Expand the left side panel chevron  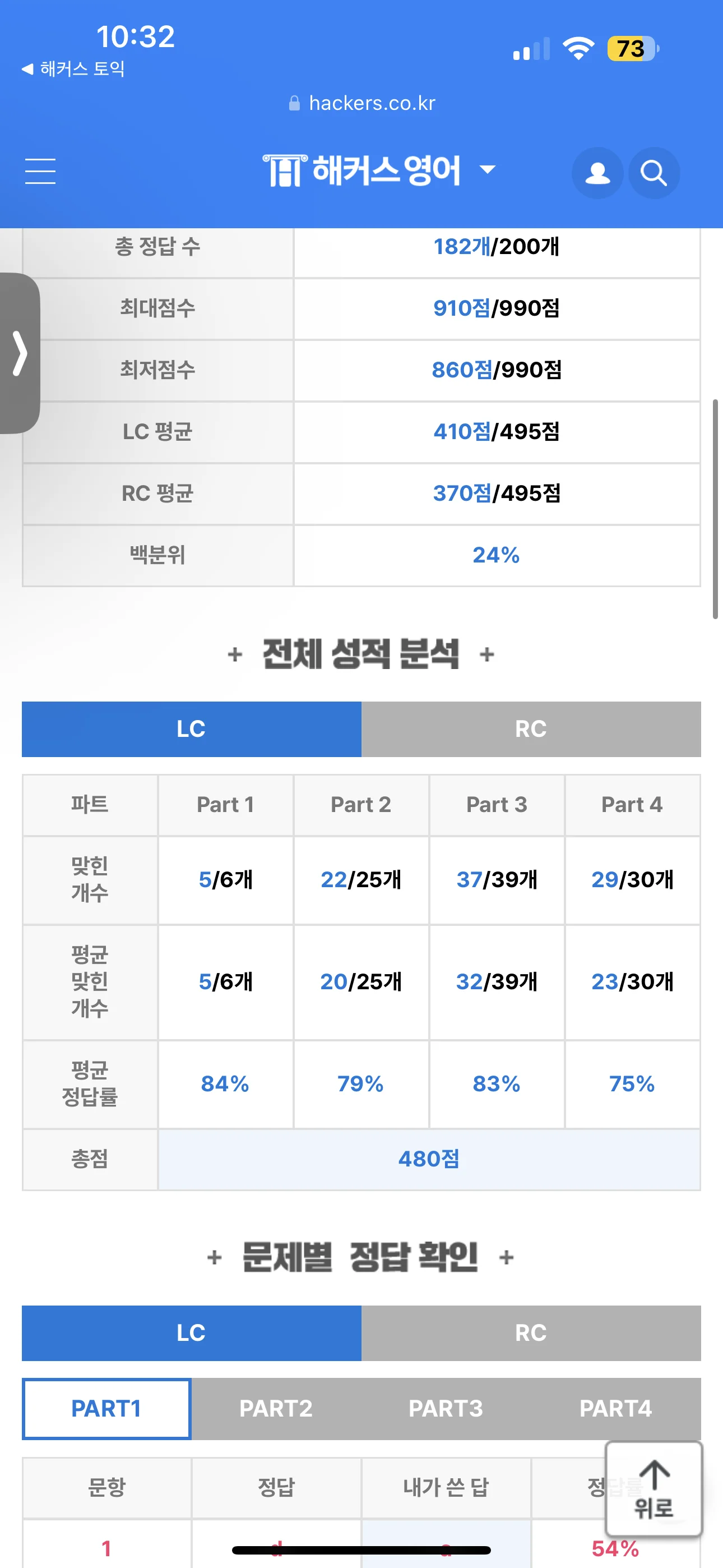(20, 353)
